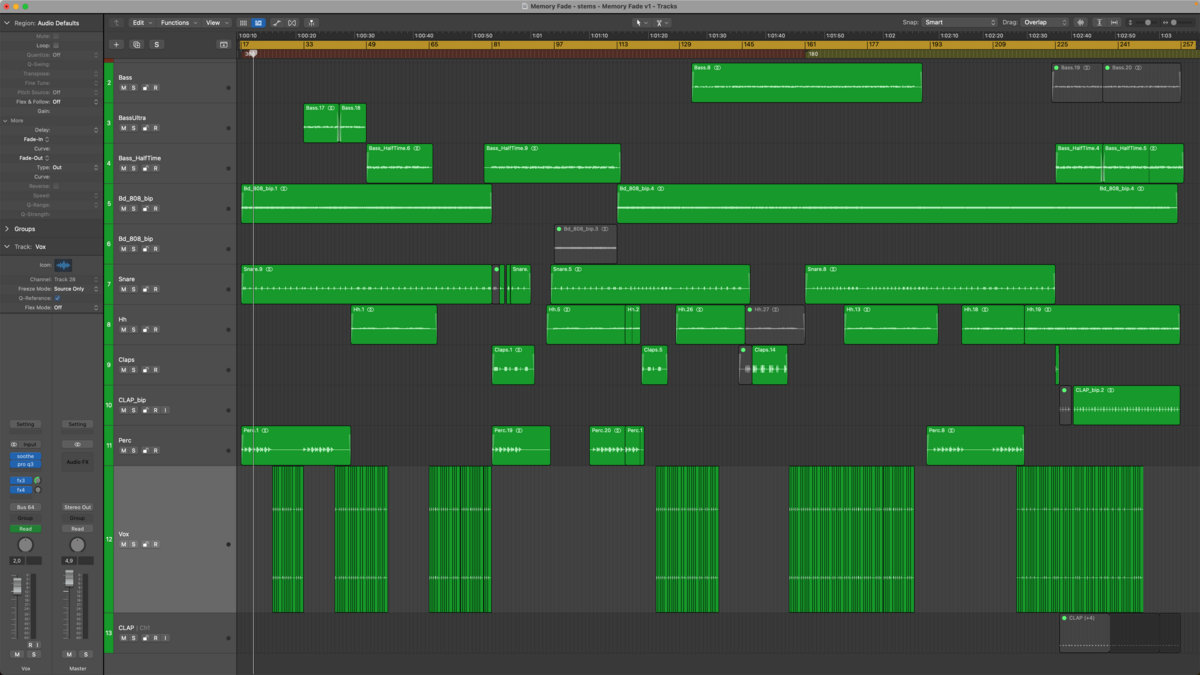The width and height of the screenshot is (1200, 675).
Task: Solo the Snare track
Action: point(134,289)
